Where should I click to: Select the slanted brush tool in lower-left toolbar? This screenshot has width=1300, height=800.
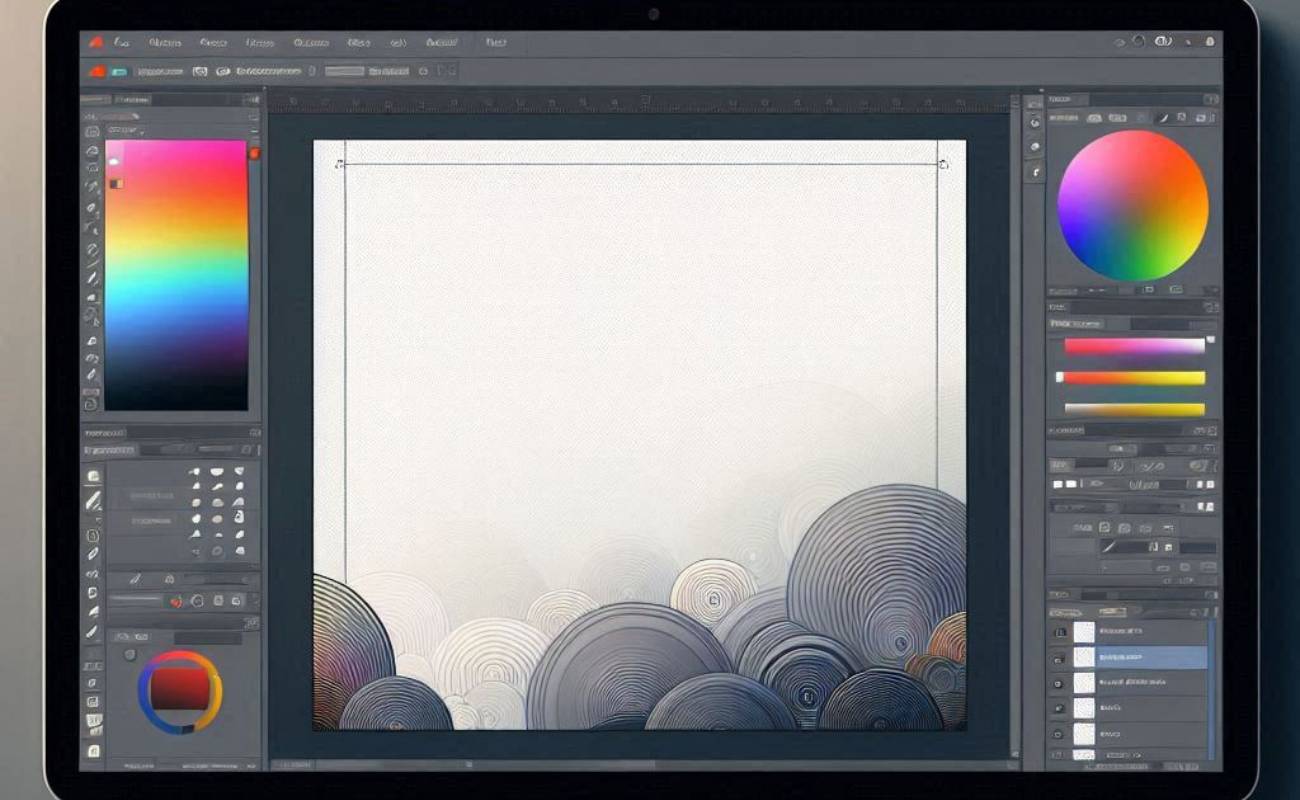[93, 500]
